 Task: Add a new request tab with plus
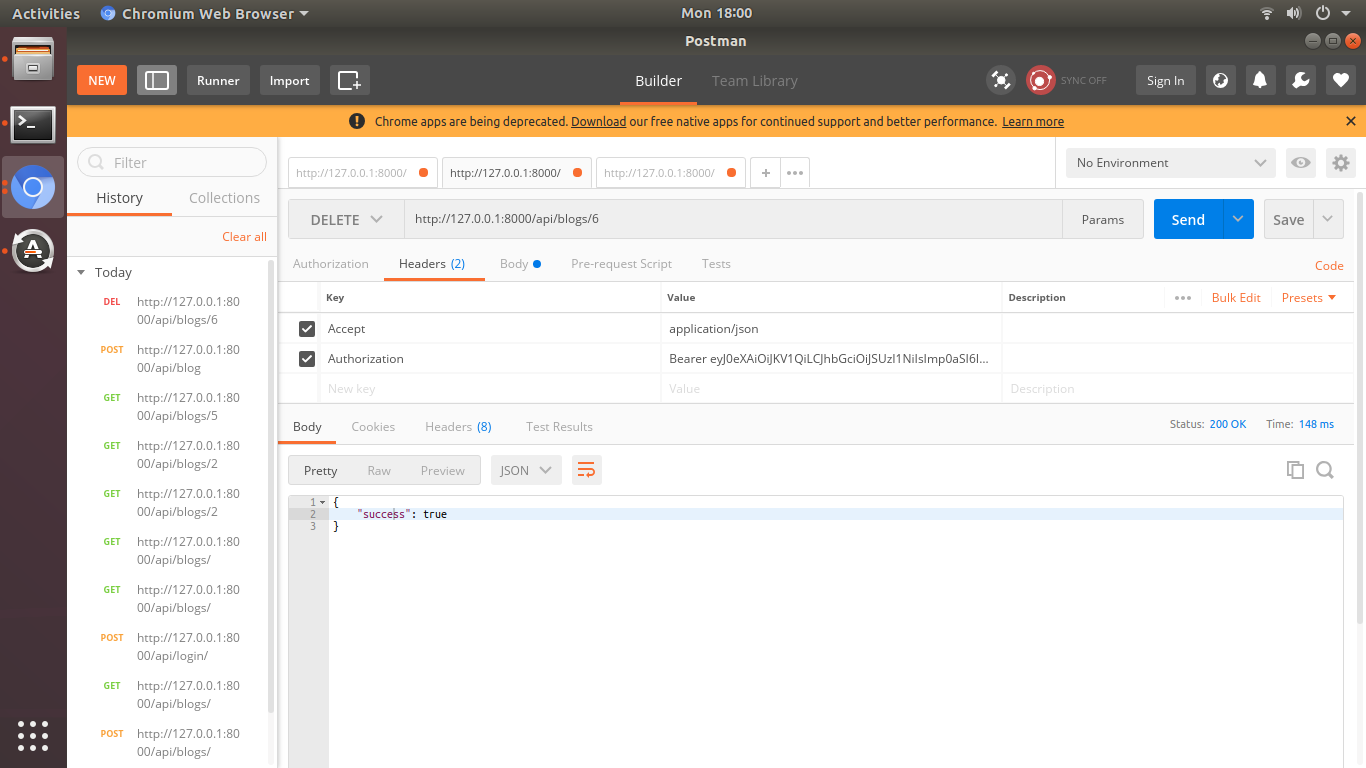[765, 173]
